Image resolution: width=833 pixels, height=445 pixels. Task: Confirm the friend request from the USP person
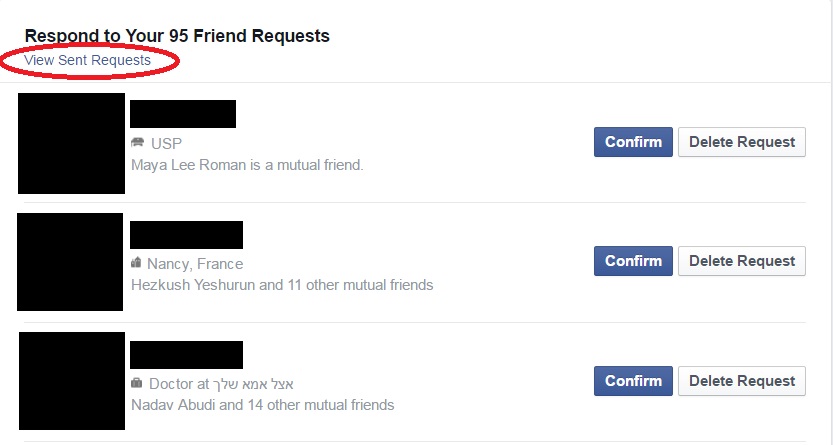tap(633, 142)
